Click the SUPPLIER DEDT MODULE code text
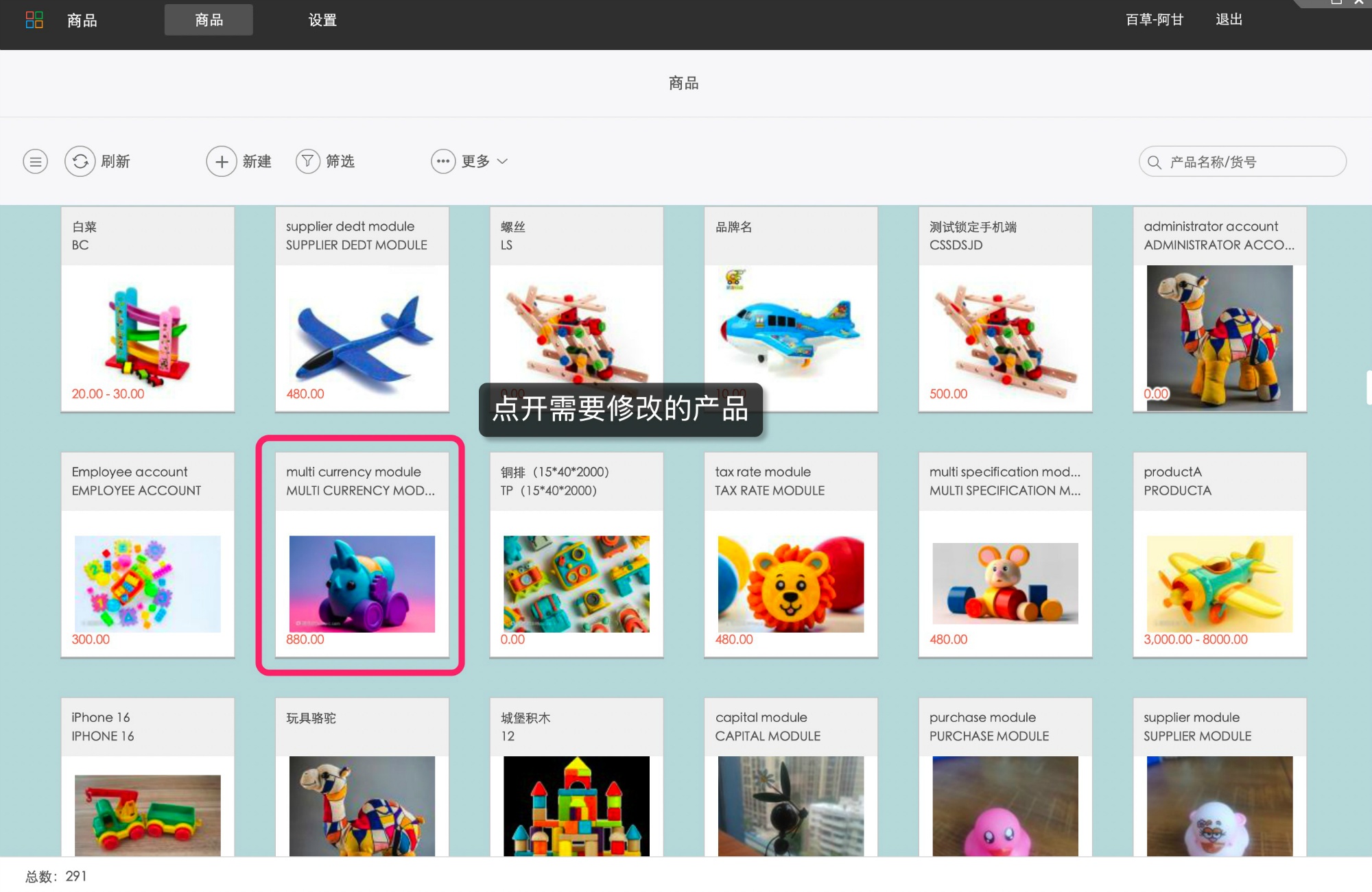Image resolution: width=1372 pixels, height=892 pixels. (x=356, y=245)
